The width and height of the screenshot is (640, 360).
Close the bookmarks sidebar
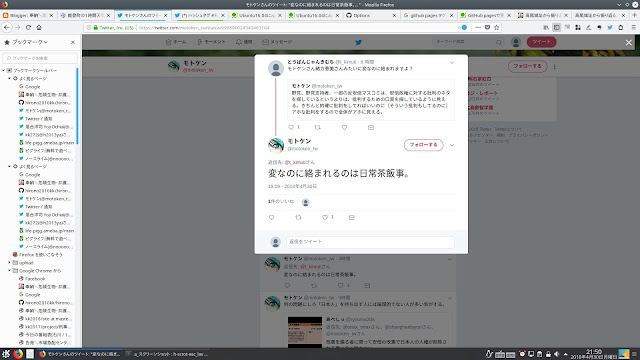(73, 42)
